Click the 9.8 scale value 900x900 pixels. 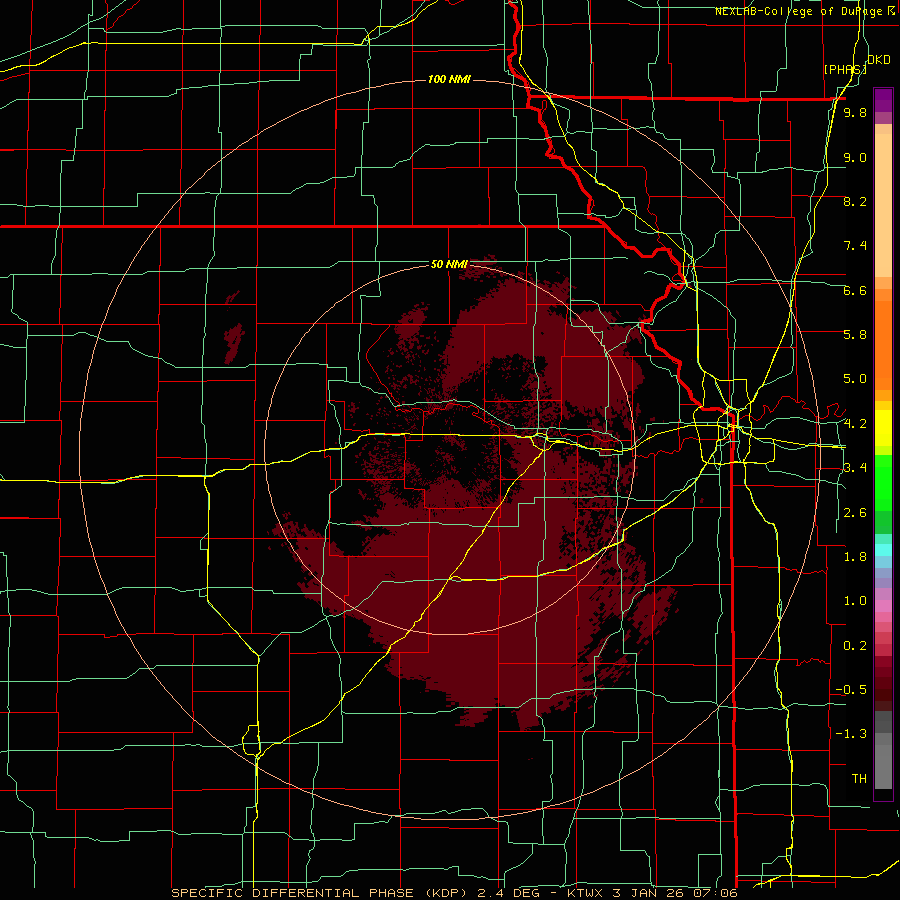(855, 113)
